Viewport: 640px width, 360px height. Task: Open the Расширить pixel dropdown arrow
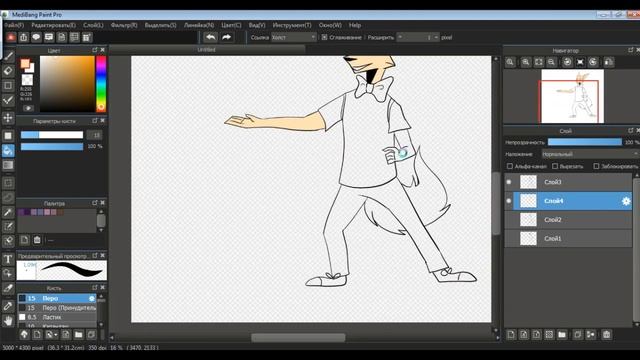click(436, 37)
